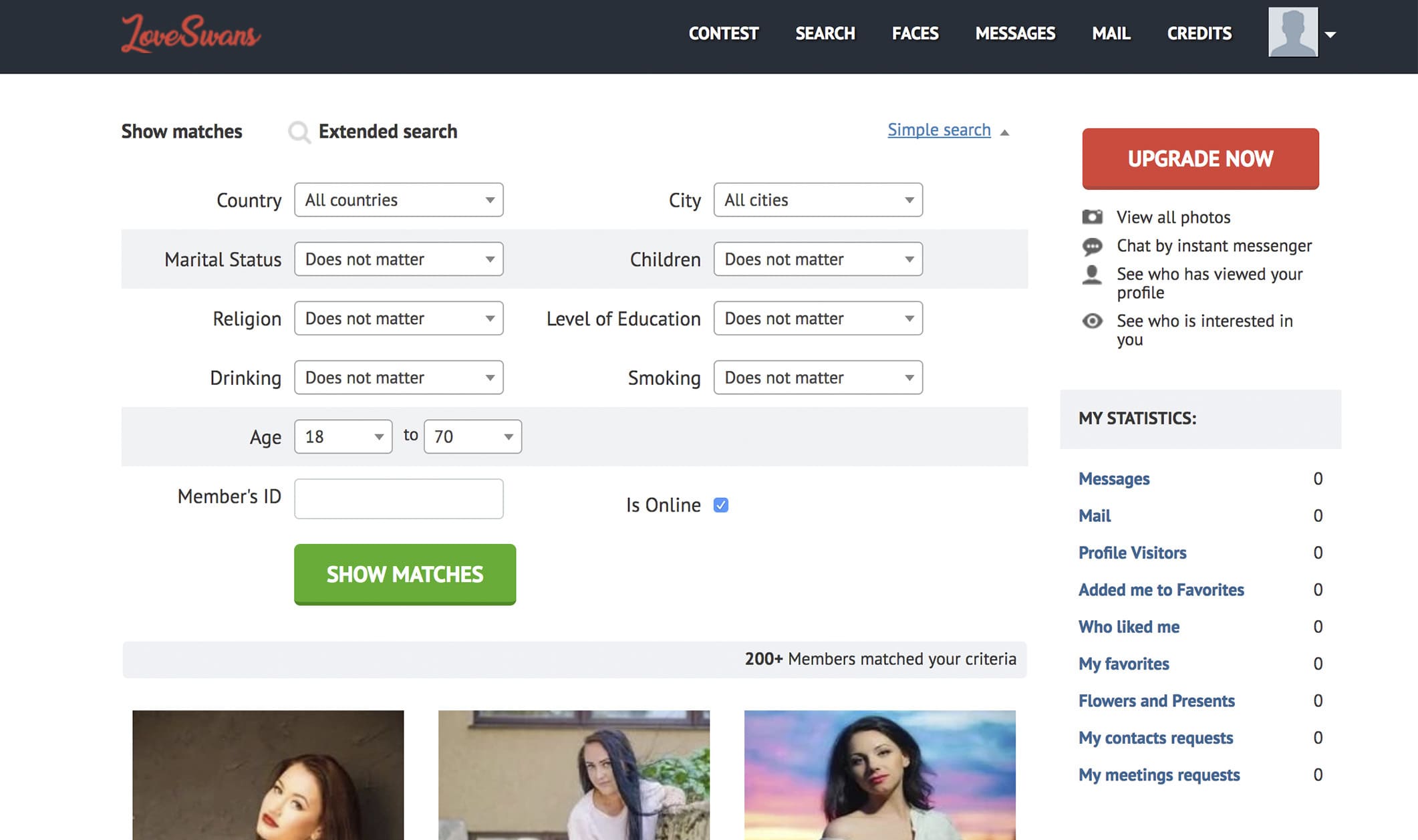Open the My contacts requests link

pyautogui.click(x=1155, y=738)
